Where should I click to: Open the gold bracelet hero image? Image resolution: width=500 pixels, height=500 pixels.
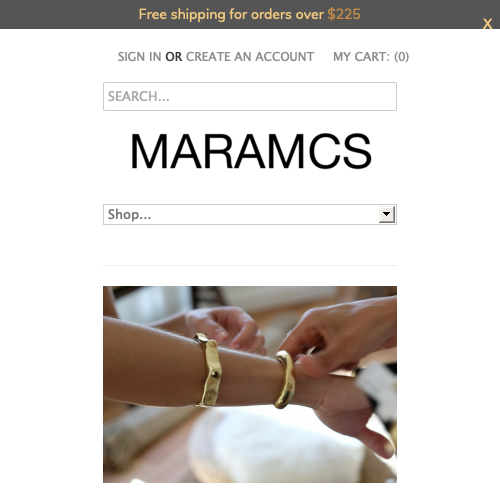pos(250,384)
